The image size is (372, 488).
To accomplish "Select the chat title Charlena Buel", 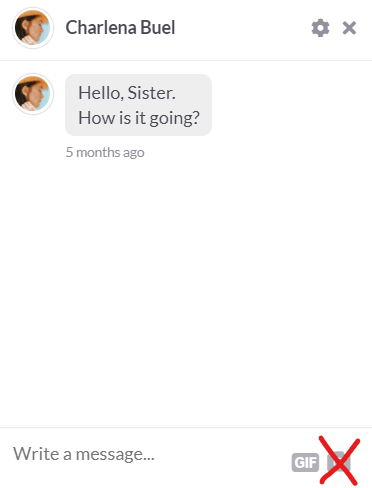I will (120, 27).
